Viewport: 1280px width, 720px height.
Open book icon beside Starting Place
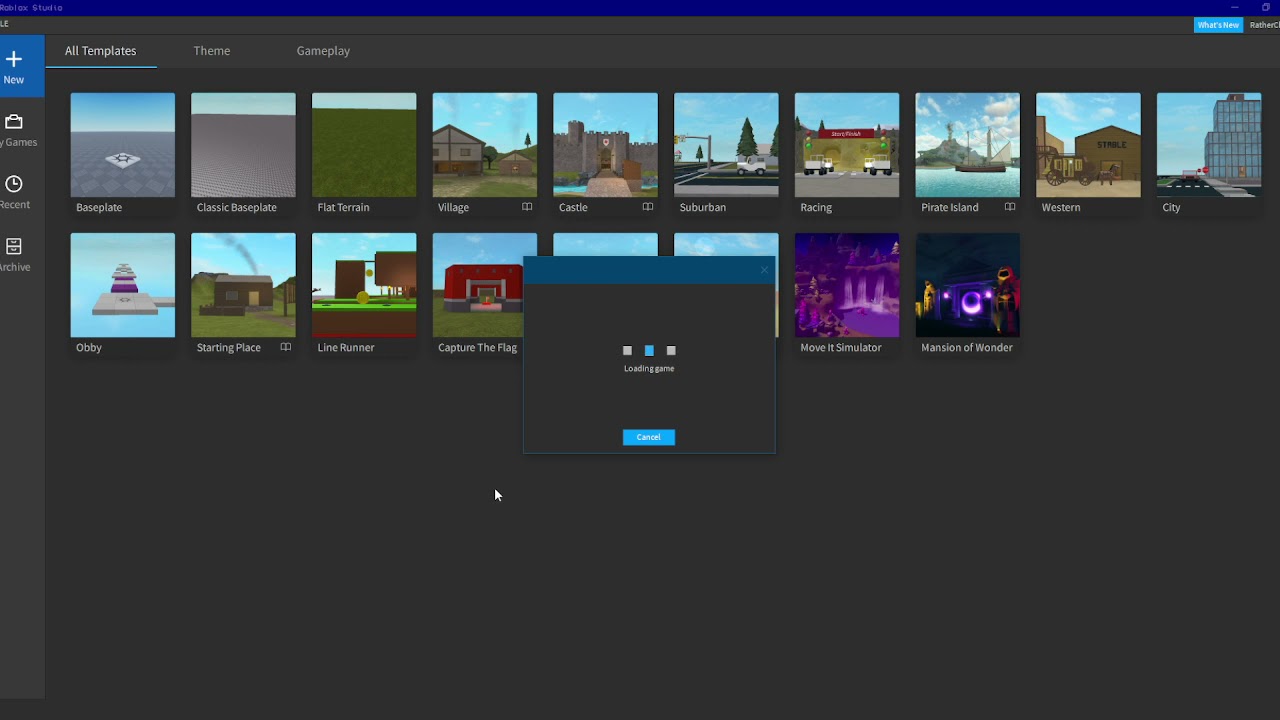click(x=286, y=347)
